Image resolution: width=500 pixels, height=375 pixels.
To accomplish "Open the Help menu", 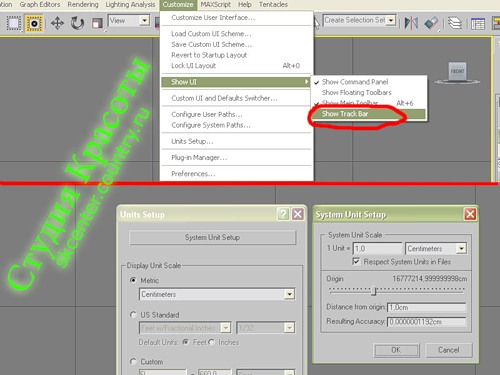I will pos(244,5).
